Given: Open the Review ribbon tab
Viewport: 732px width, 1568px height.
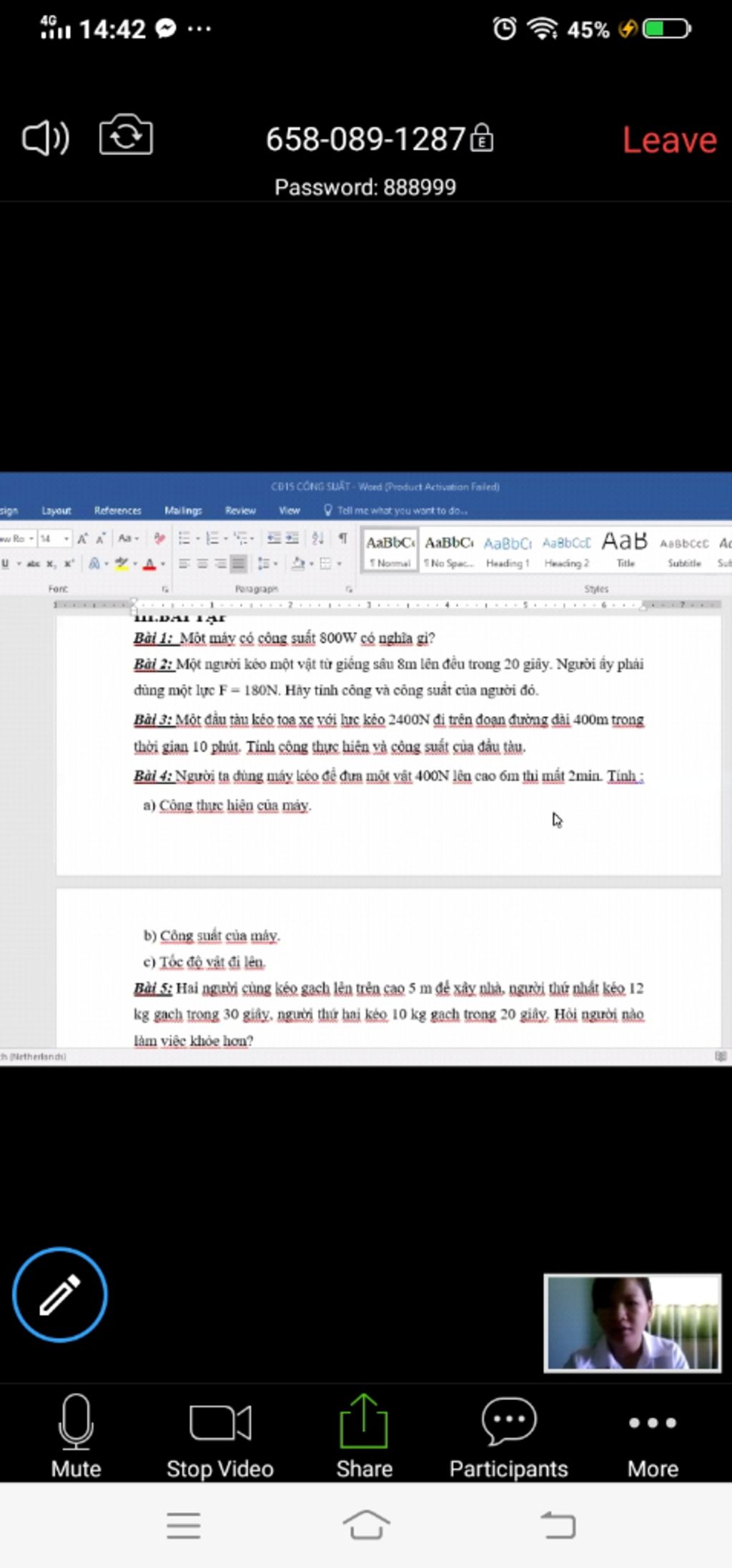Looking at the screenshot, I should coord(240,510).
